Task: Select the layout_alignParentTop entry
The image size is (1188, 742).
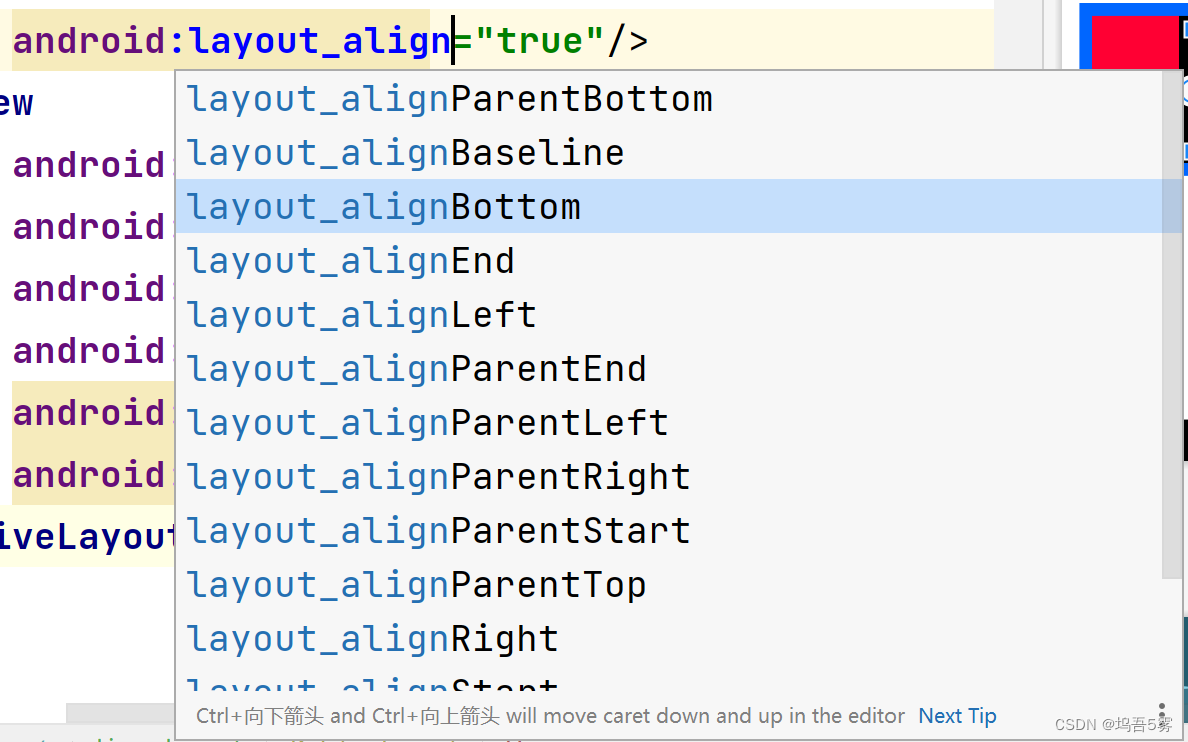Action: point(417,585)
